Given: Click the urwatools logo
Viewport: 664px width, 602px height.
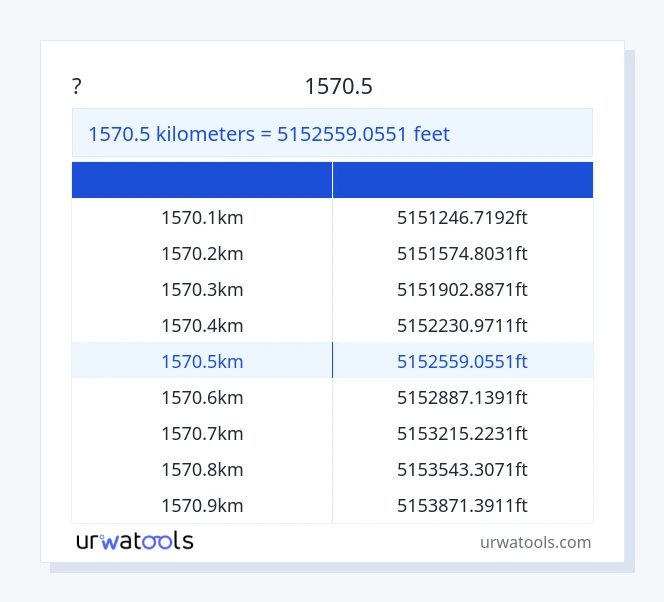Looking at the screenshot, I should pyautogui.click(x=135, y=541).
